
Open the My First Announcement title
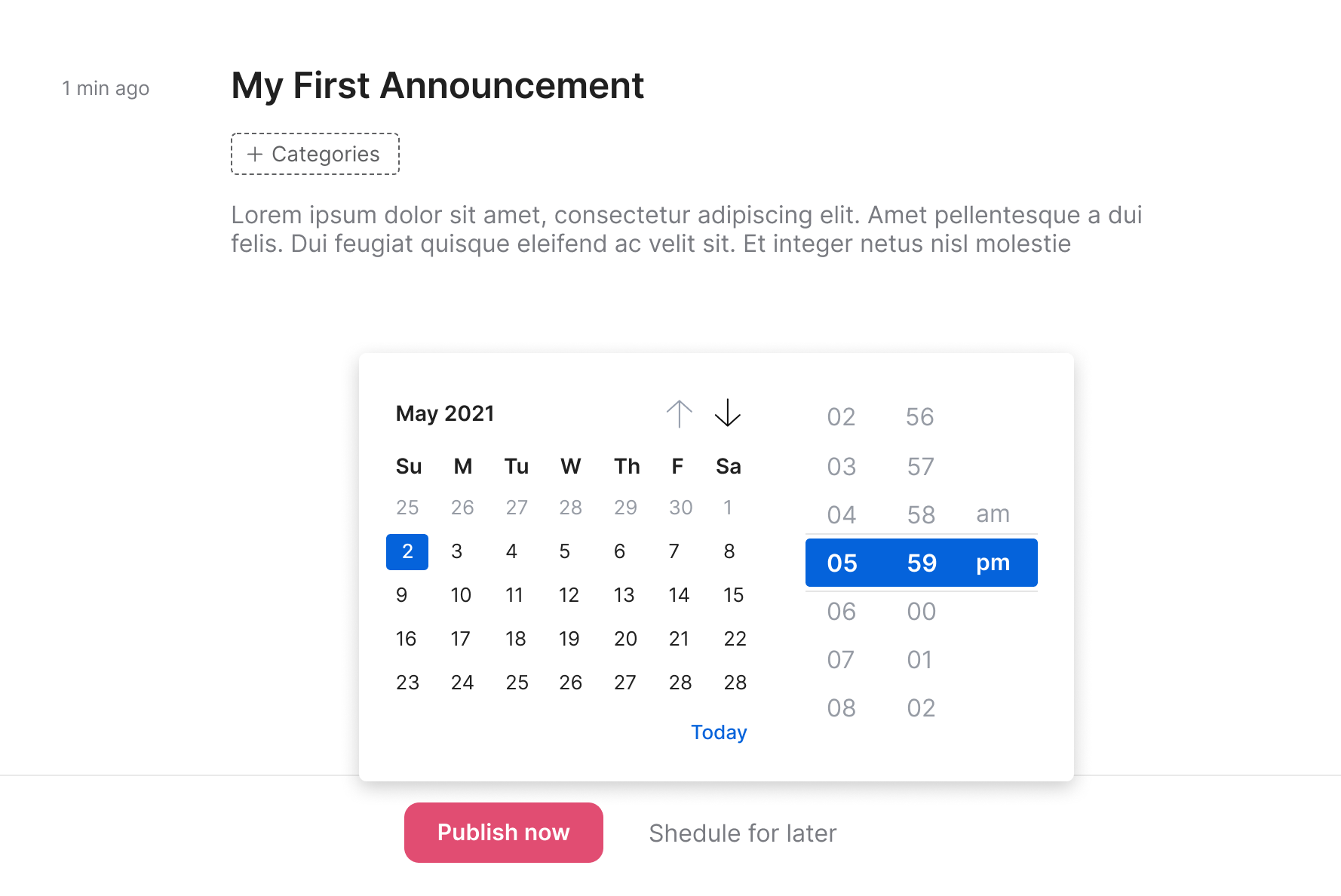click(437, 85)
